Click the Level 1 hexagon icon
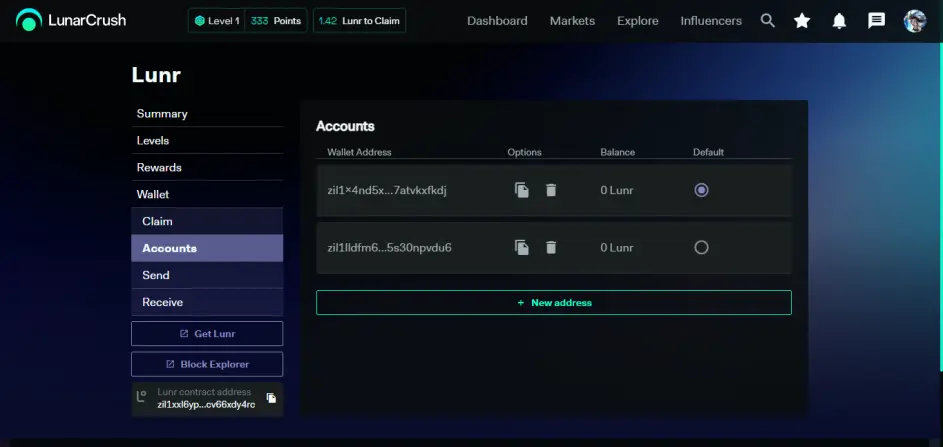The image size is (943, 447). click(200, 21)
